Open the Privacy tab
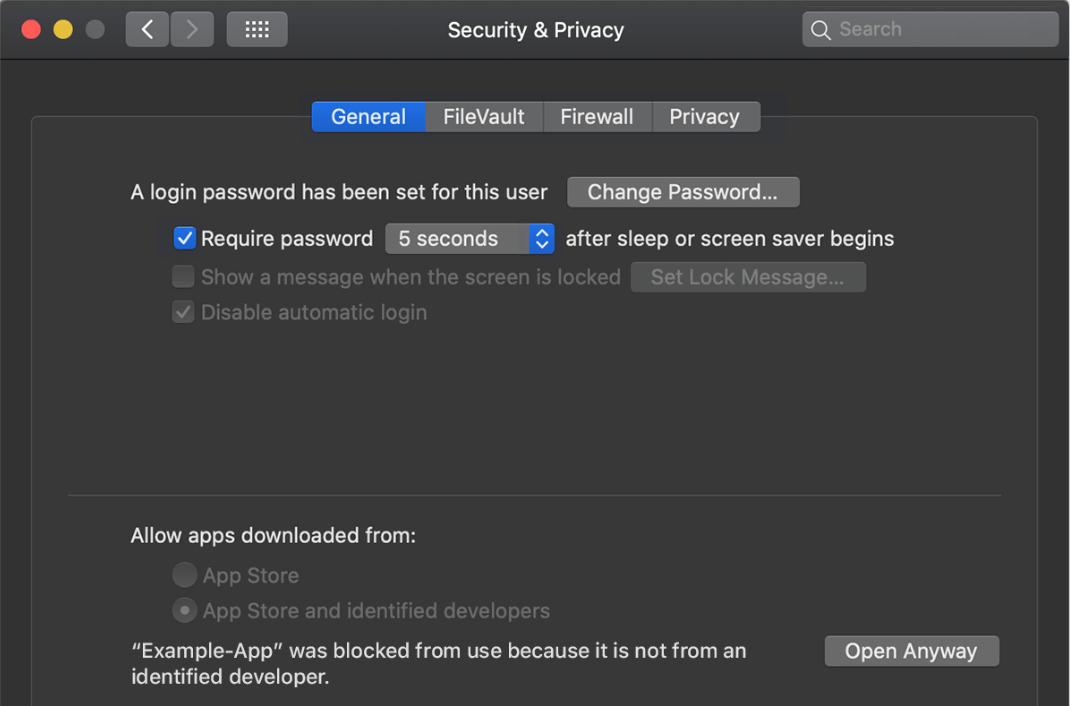Viewport: 1070px width, 706px height. (x=706, y=116)
